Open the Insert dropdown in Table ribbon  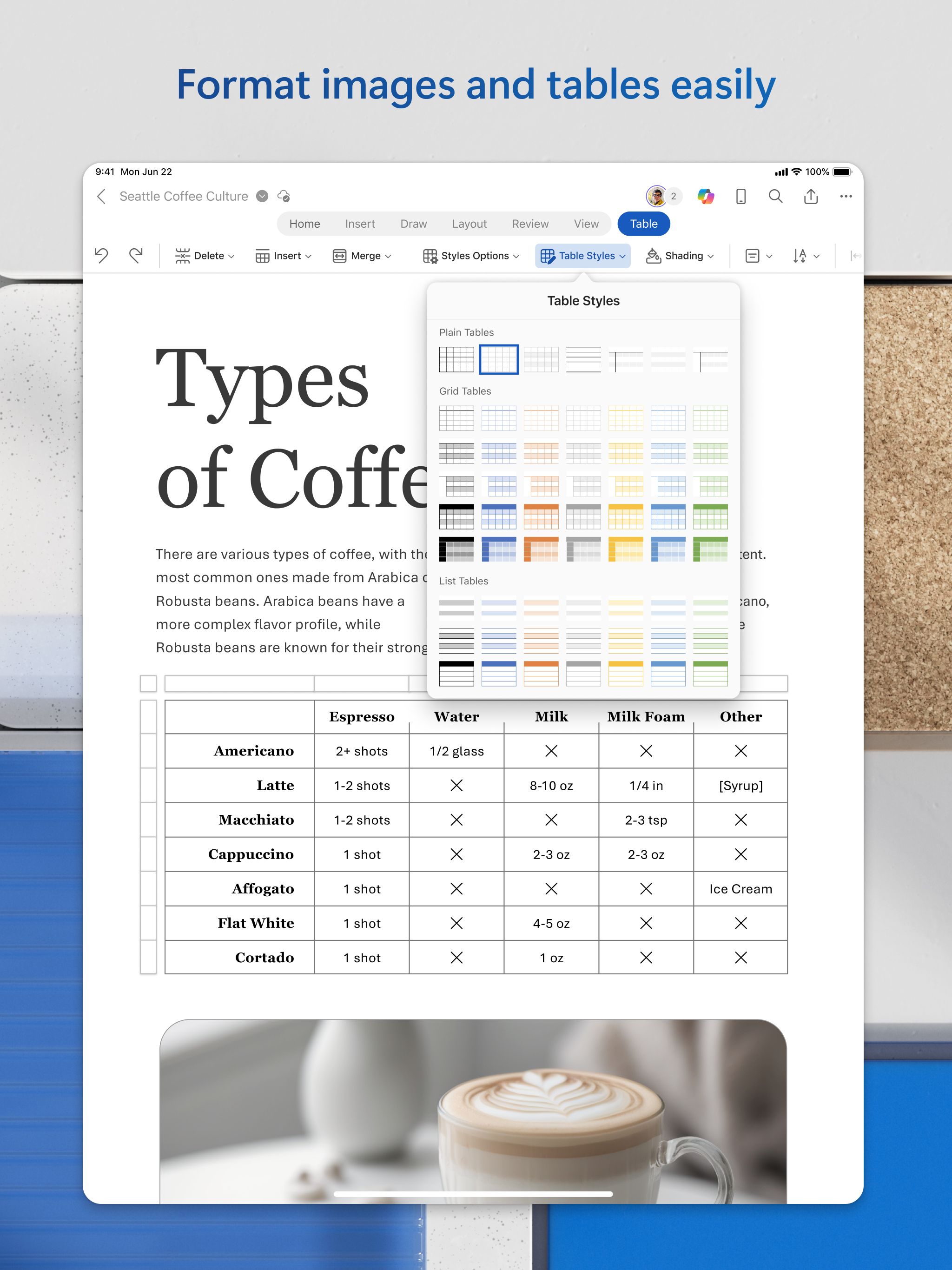pos(284,256)
